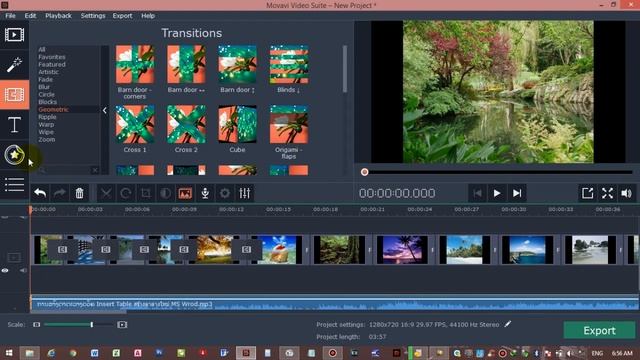View preview in full screen
This screenshot has width=640, height=360.
[x=607, y=193]
